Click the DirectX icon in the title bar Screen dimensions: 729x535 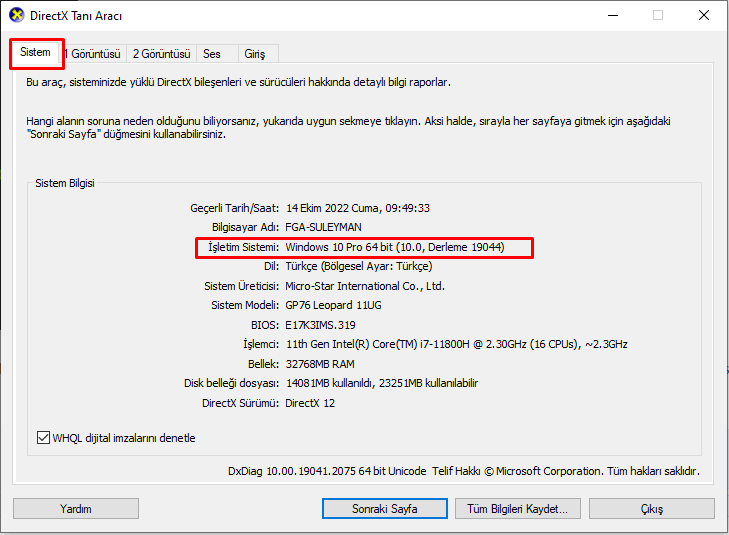17,15
